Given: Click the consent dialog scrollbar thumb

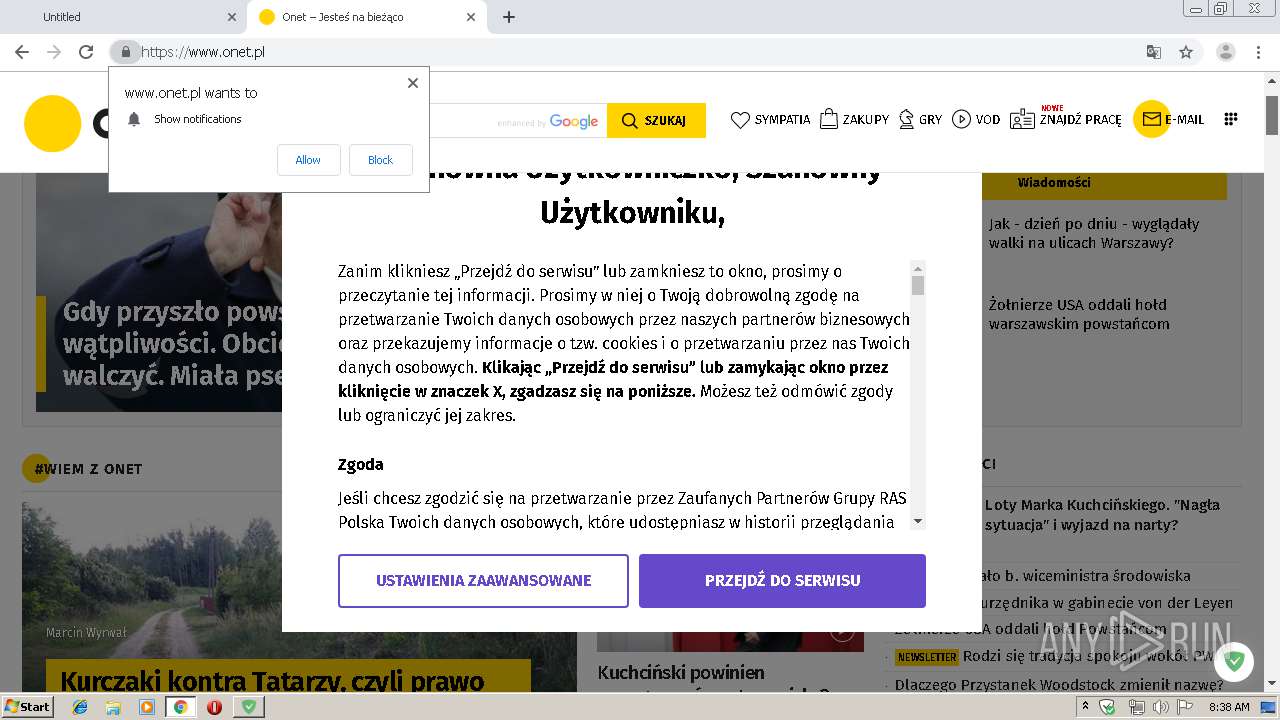Looking at the screenshot, I should pos(918,286).
